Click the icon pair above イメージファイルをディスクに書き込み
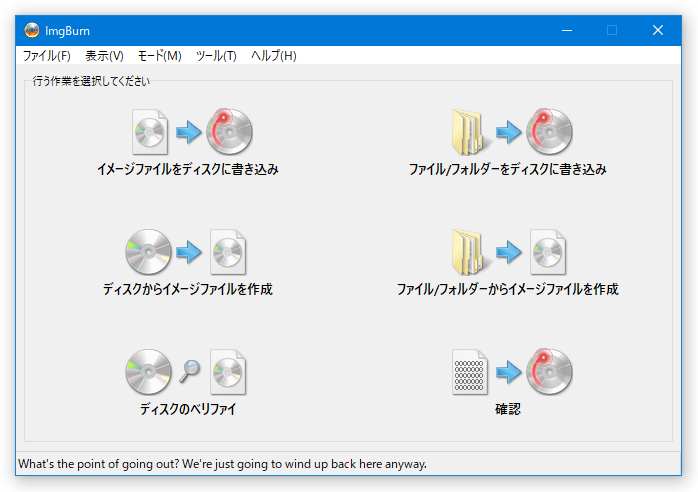The width and height of the screenshot is (698, 492). tap(188, 132)
